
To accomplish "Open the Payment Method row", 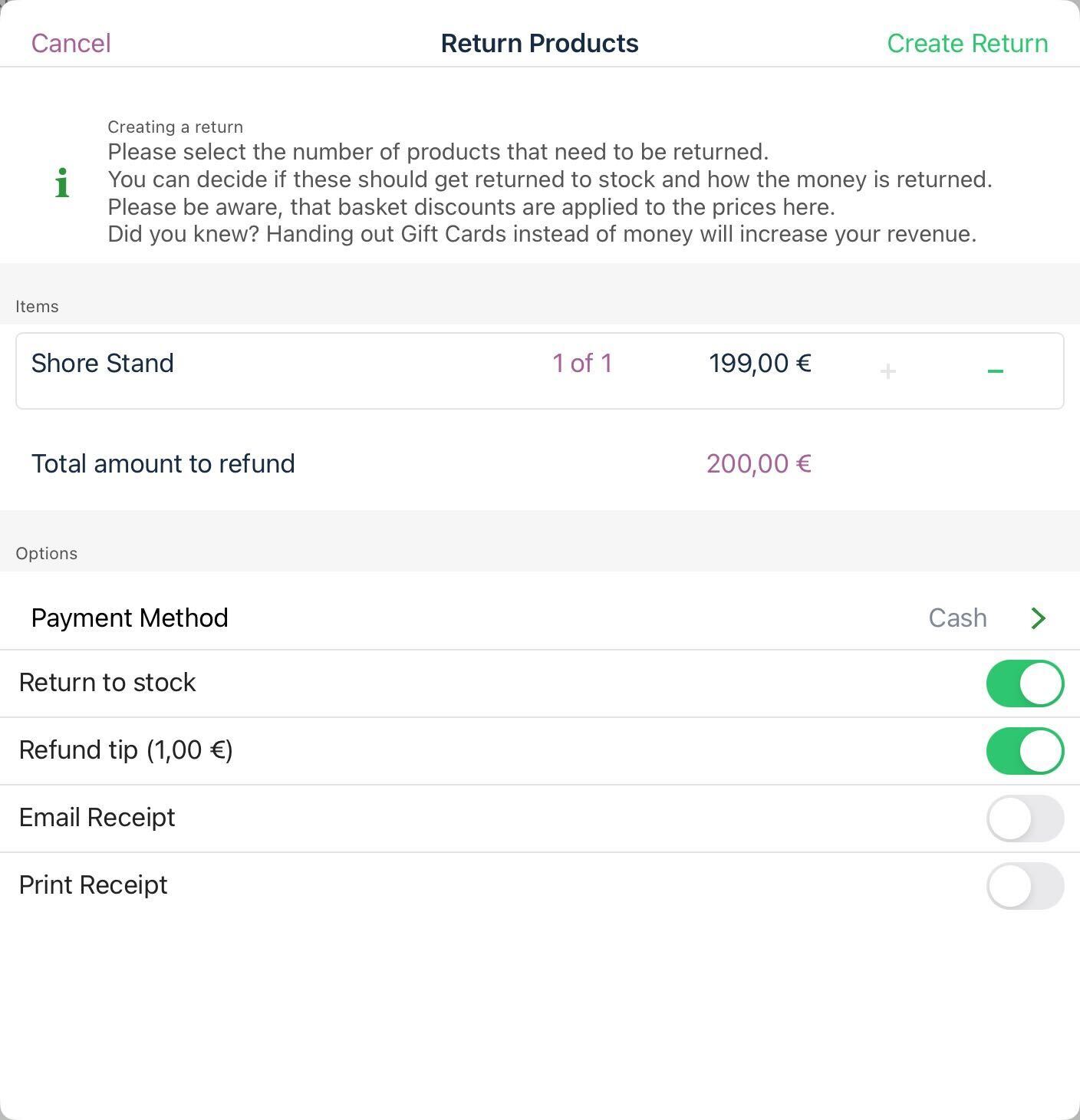I will point(540,618).
